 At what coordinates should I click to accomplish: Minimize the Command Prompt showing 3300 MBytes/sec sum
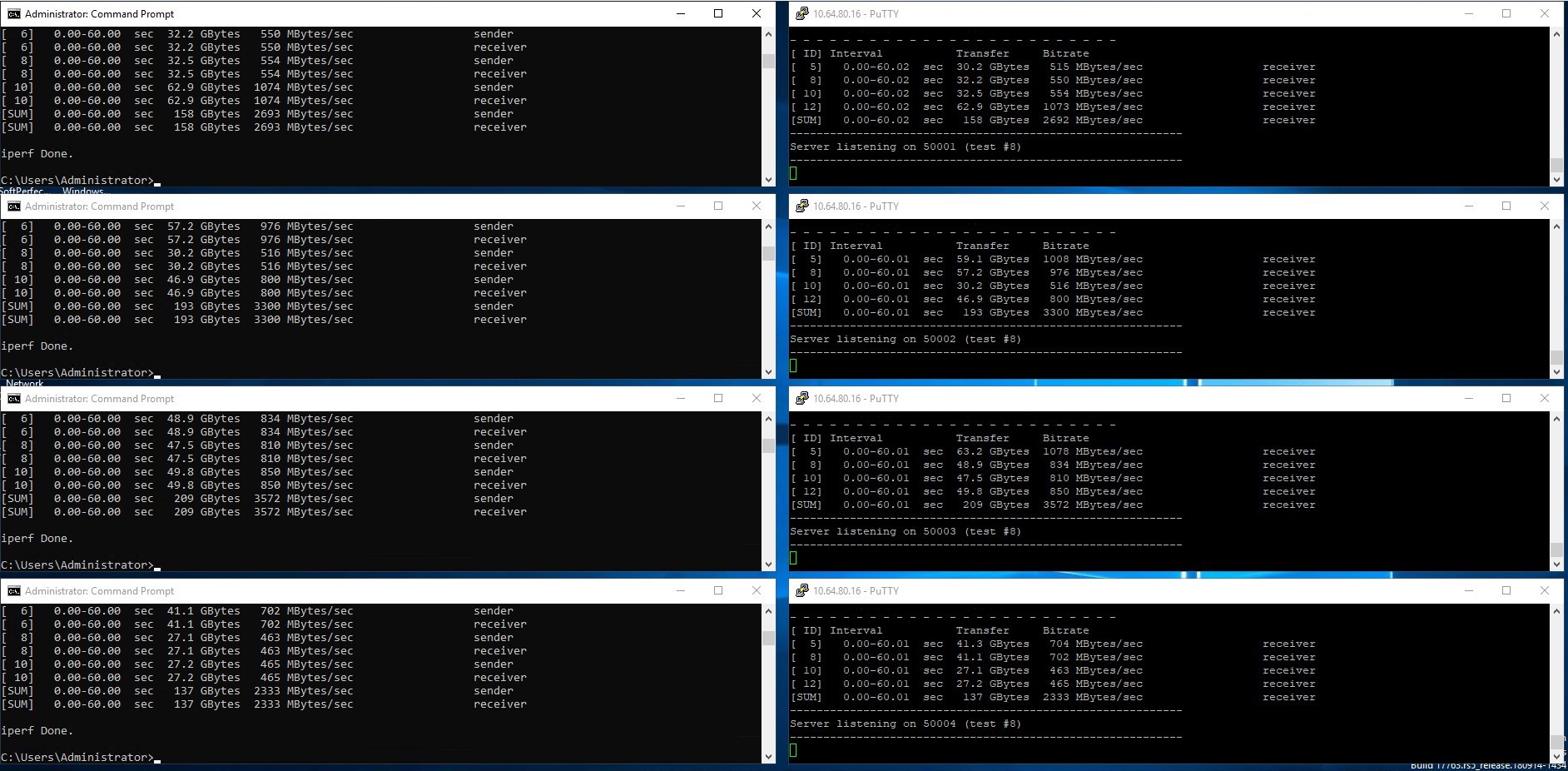[681, 206]
